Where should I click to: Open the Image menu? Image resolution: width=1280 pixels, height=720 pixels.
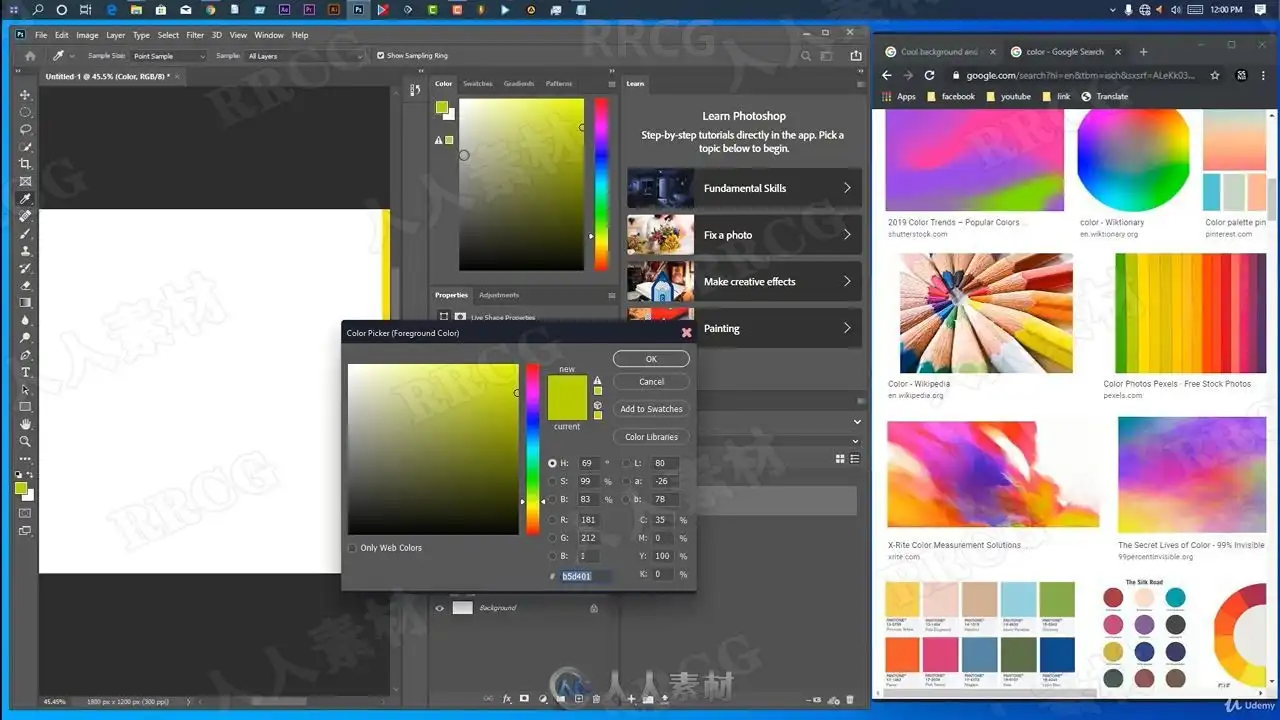pyautogui.click(x=88, y=35)
